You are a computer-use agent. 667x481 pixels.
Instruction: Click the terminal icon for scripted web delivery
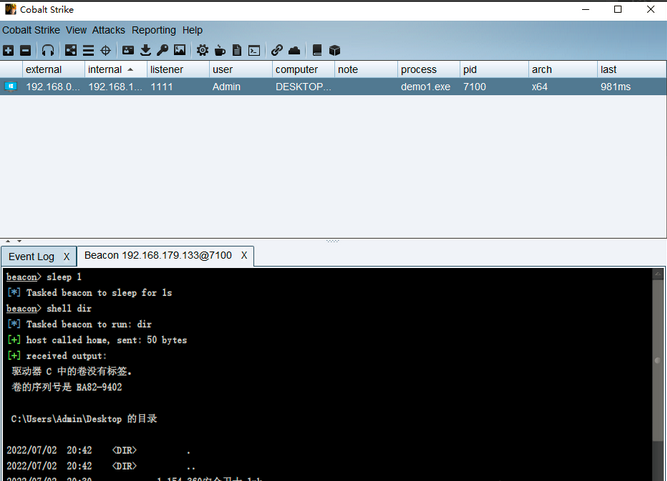(x=254, y=51)
